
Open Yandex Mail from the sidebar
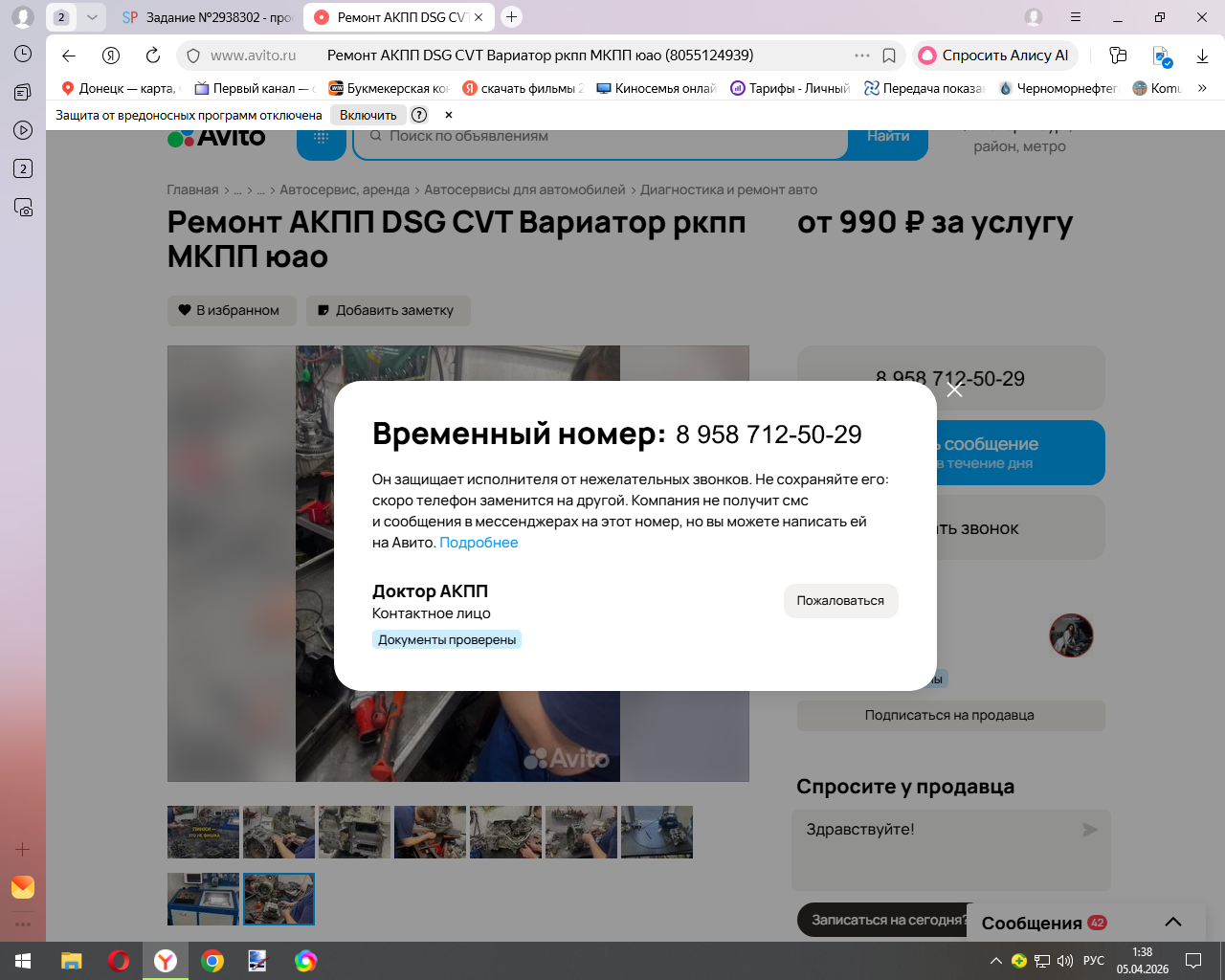tap(23, 887)
